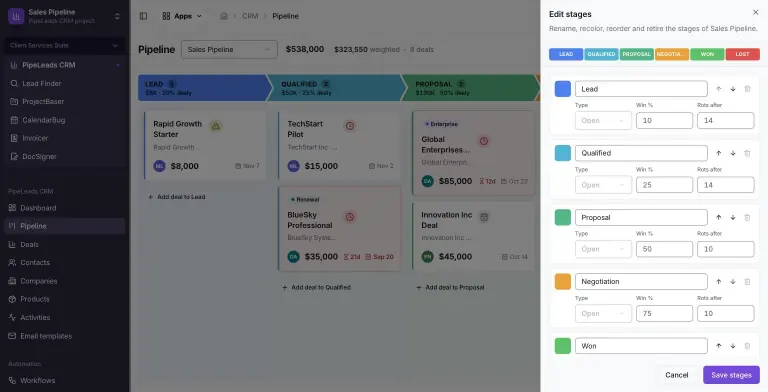Move the Won stage down

pos(733,346)
